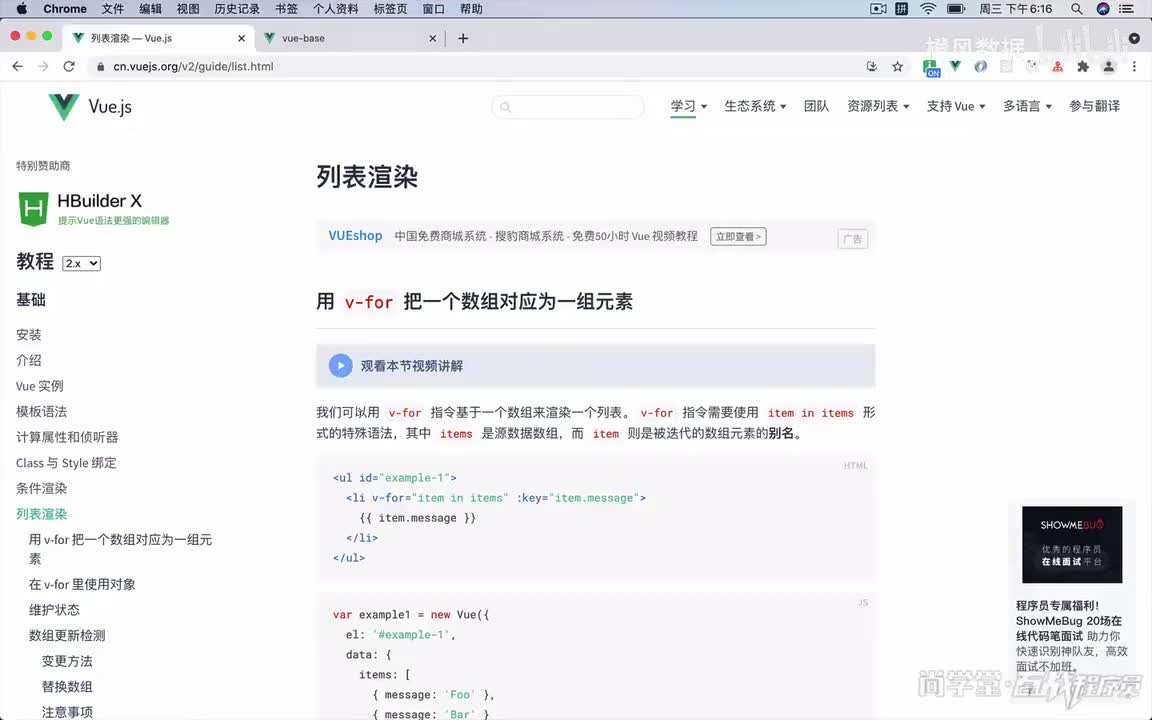This screenshot has width=1152, height=720.
Task: Click the blue play video icon
Action: [x=340, y=365]
